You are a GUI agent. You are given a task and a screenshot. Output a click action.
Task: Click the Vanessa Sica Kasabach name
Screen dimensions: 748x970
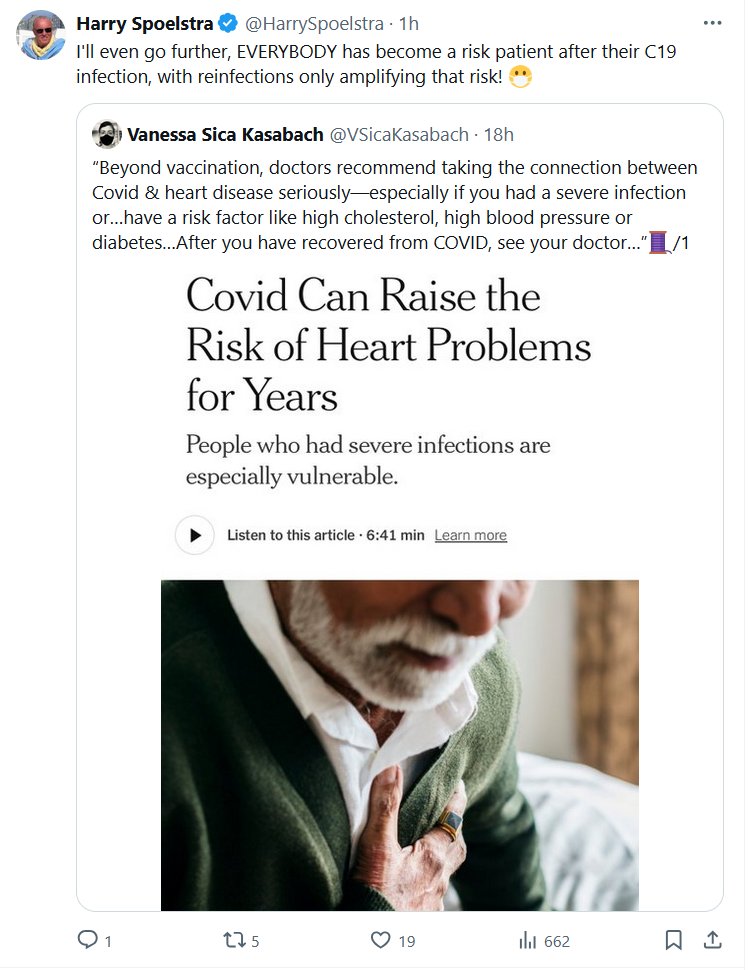(x=224, y=134)
